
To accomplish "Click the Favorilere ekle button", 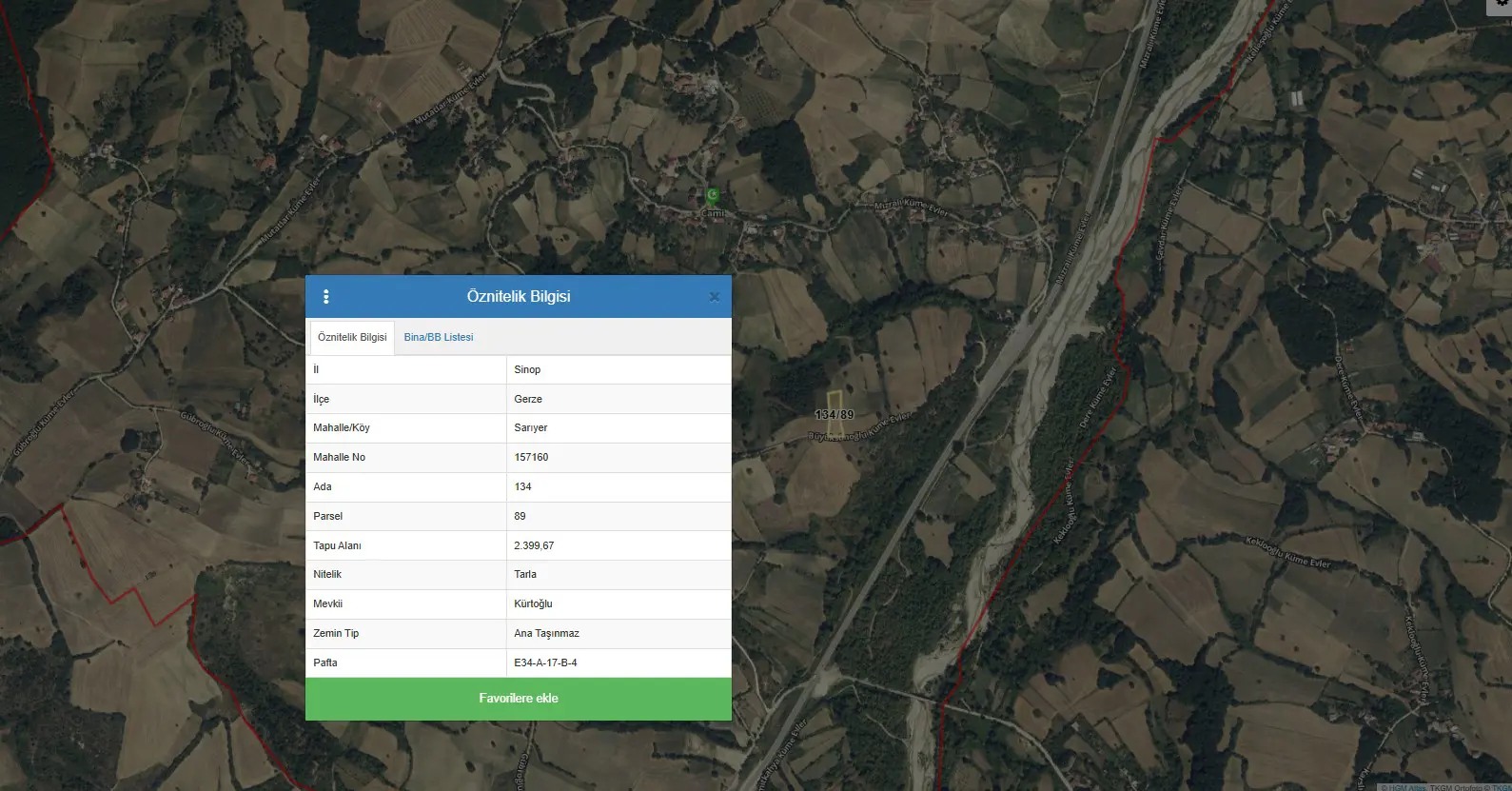I will click(x=519, y=699).
